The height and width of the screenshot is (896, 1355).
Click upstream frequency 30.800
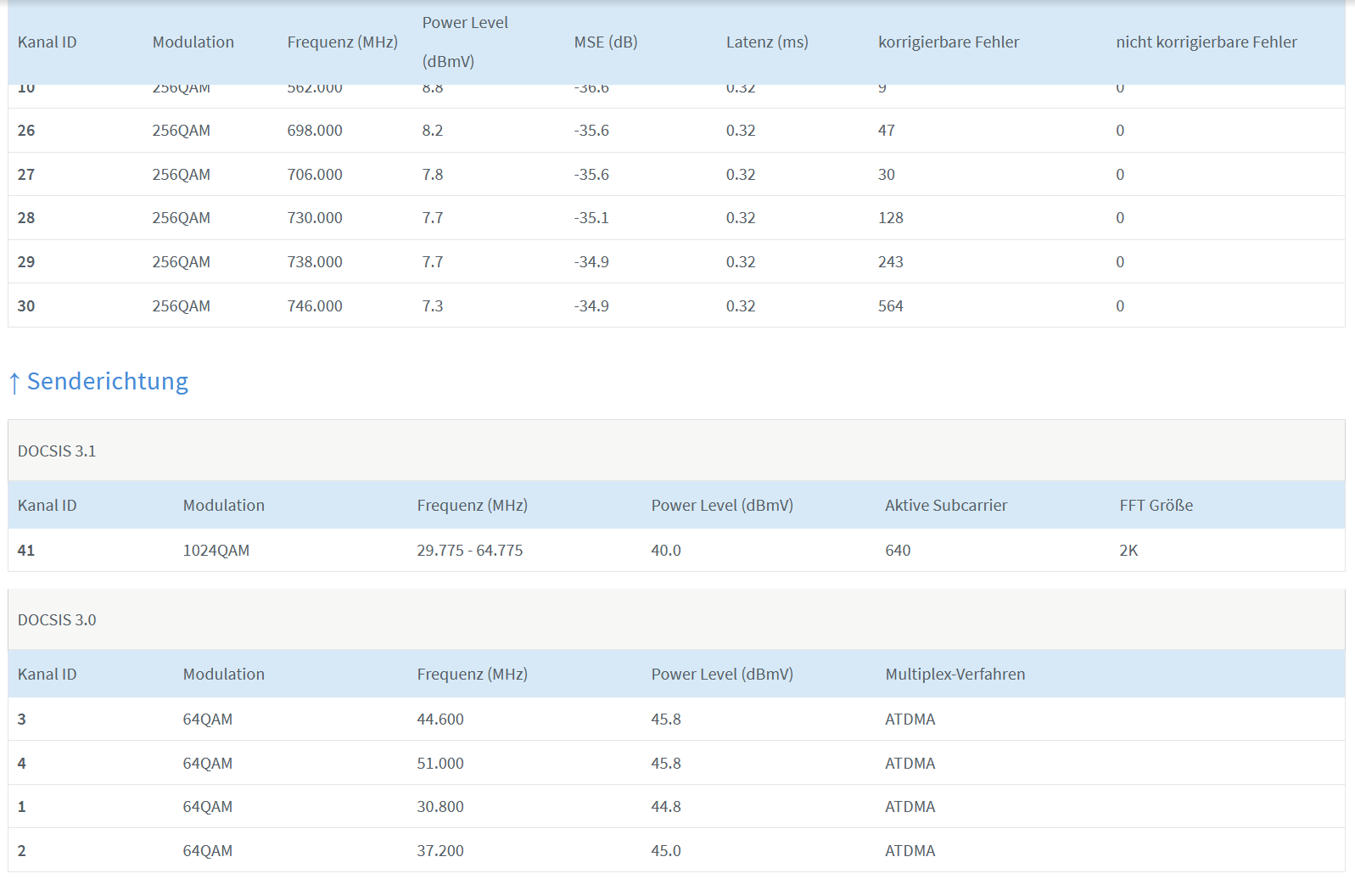click(440, 807)
